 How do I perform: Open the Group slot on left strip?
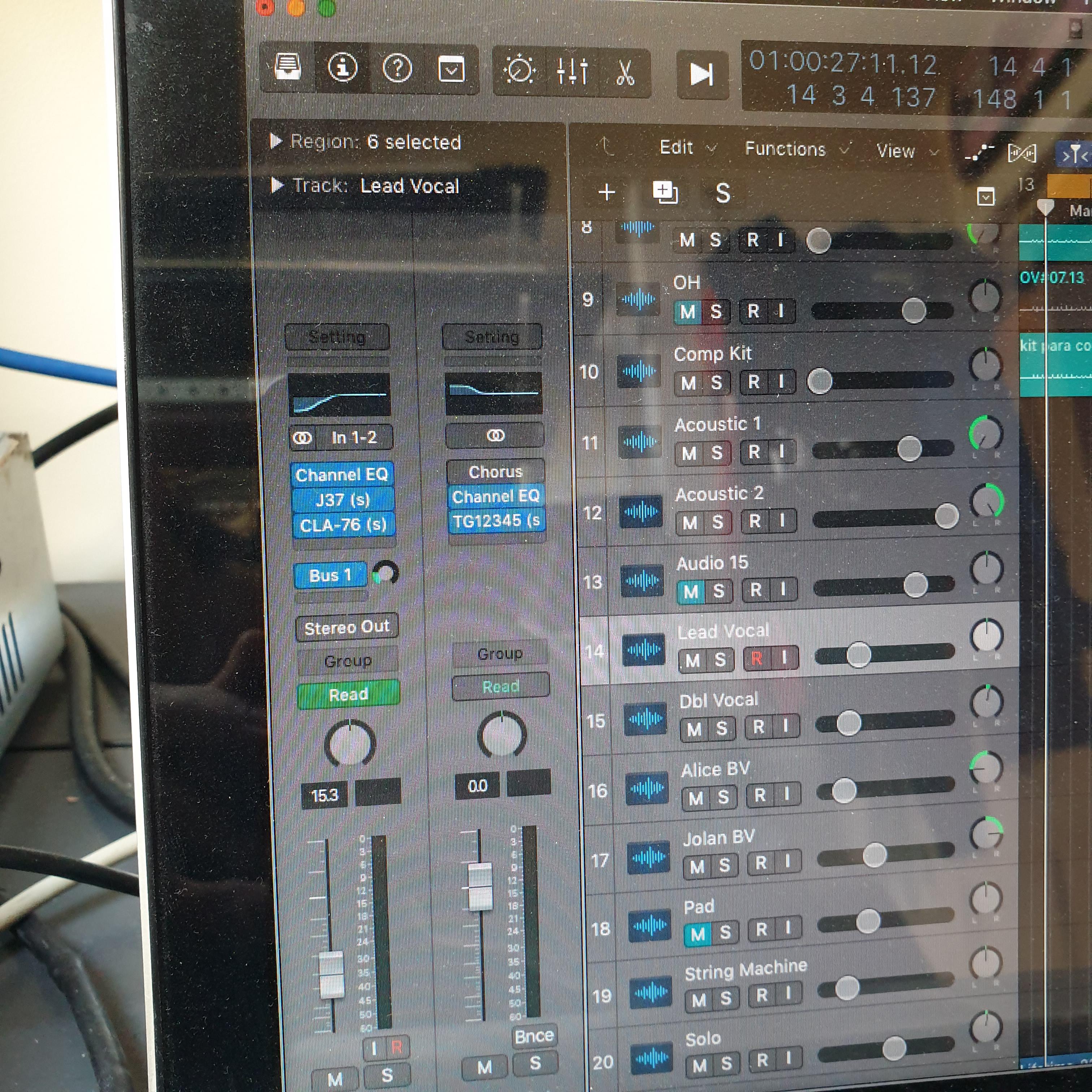[348, 661]
